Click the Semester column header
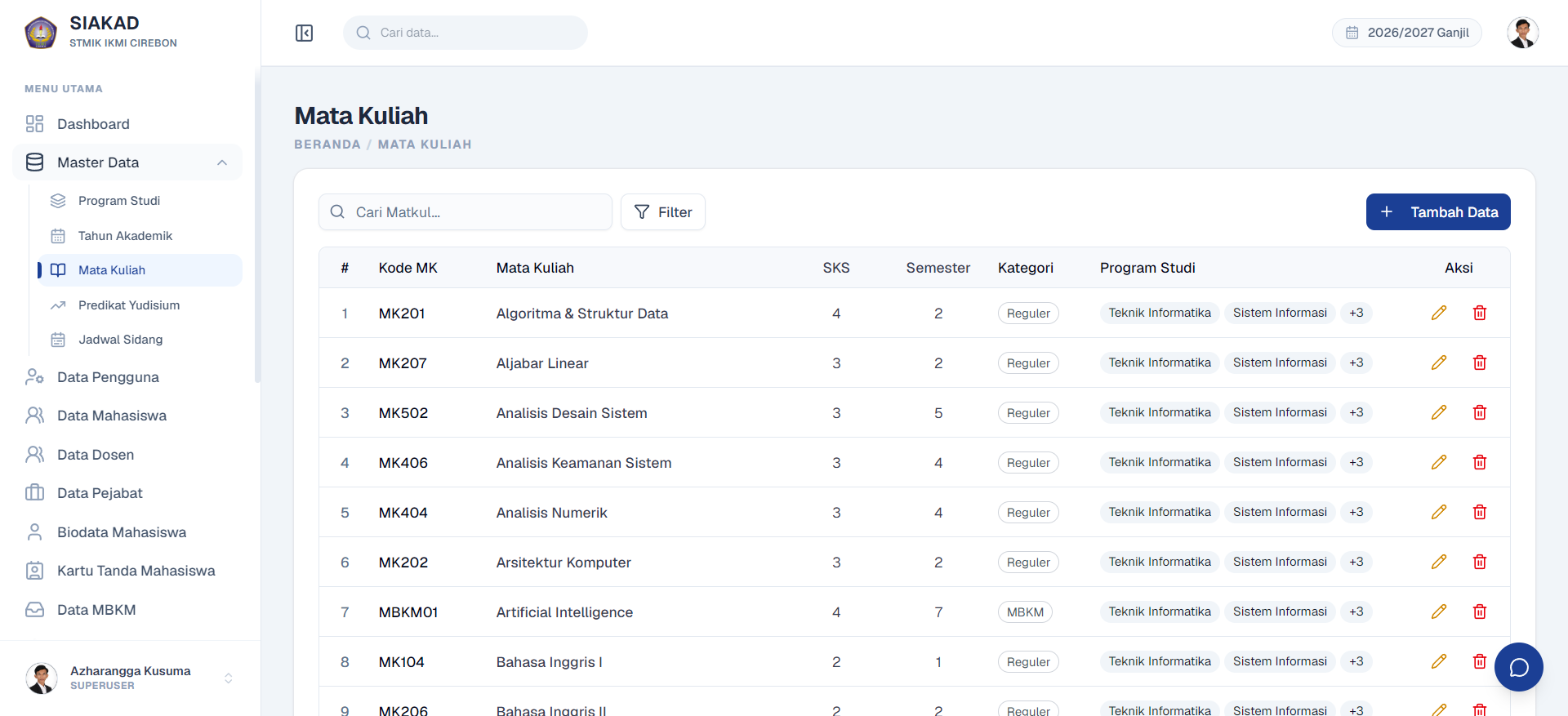The image size is (1568, 716). click(x=938, y=268)
